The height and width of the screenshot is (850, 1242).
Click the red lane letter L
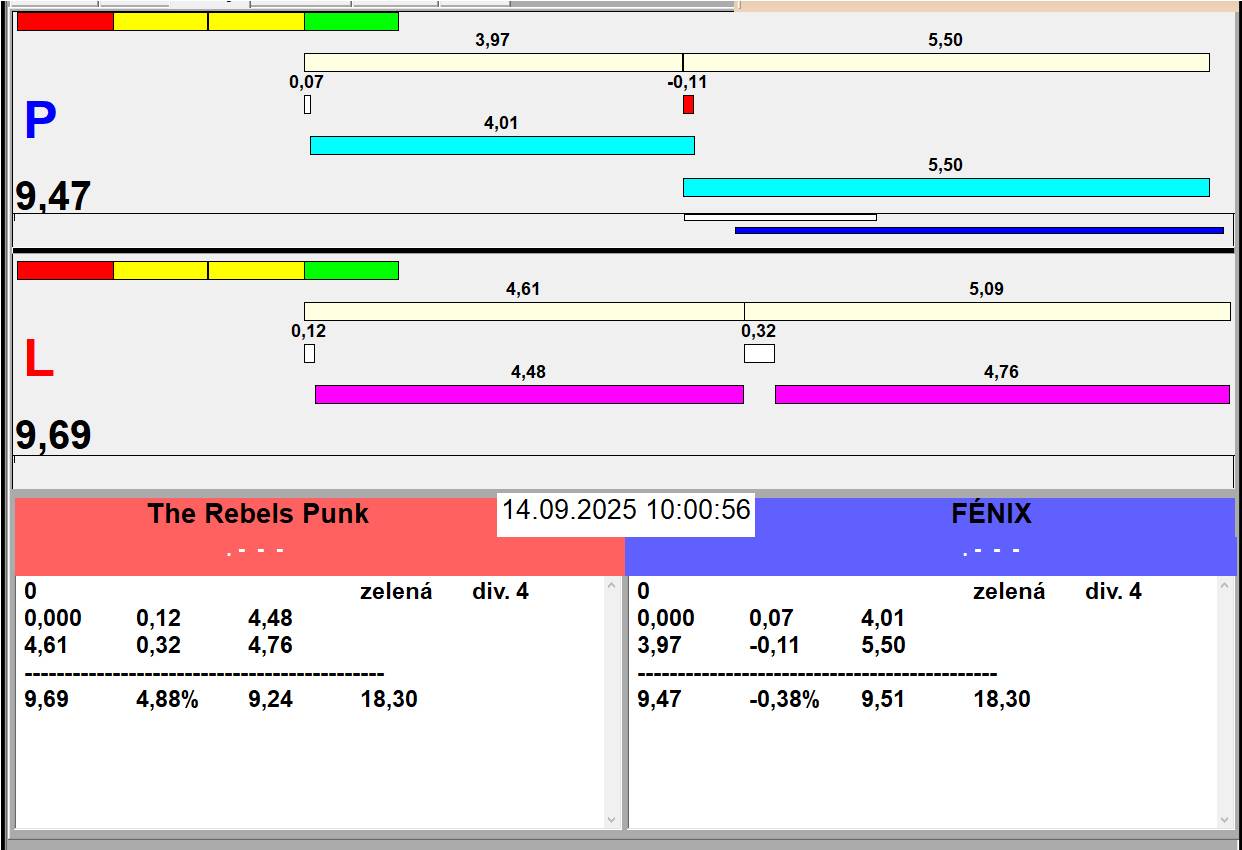pos(38,360)
